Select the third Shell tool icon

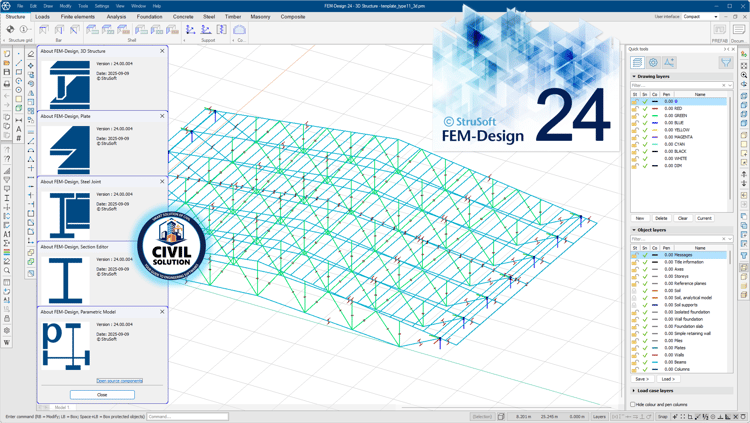(x=123, y=30)
